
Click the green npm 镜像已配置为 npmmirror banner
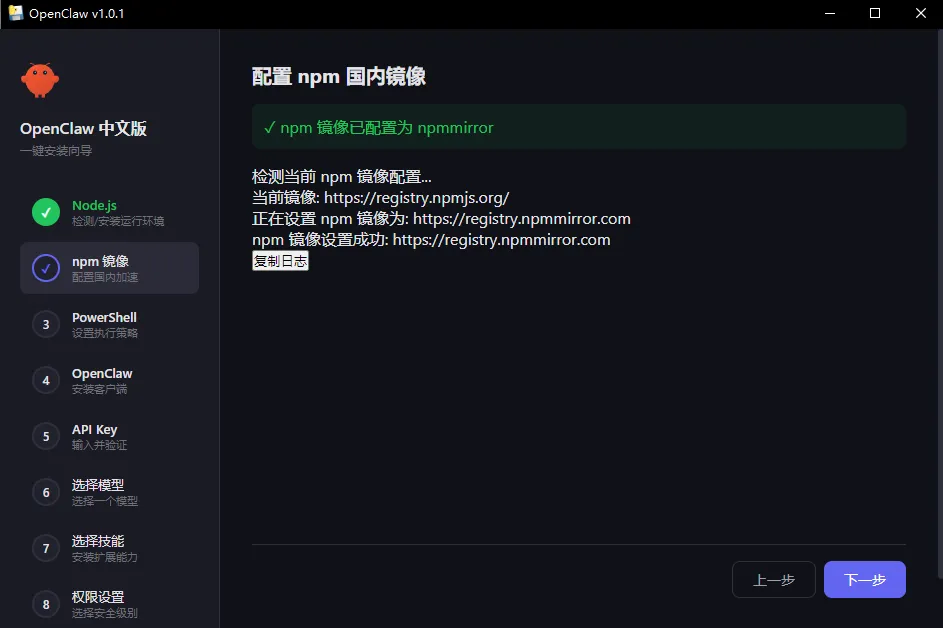(579, 127)
